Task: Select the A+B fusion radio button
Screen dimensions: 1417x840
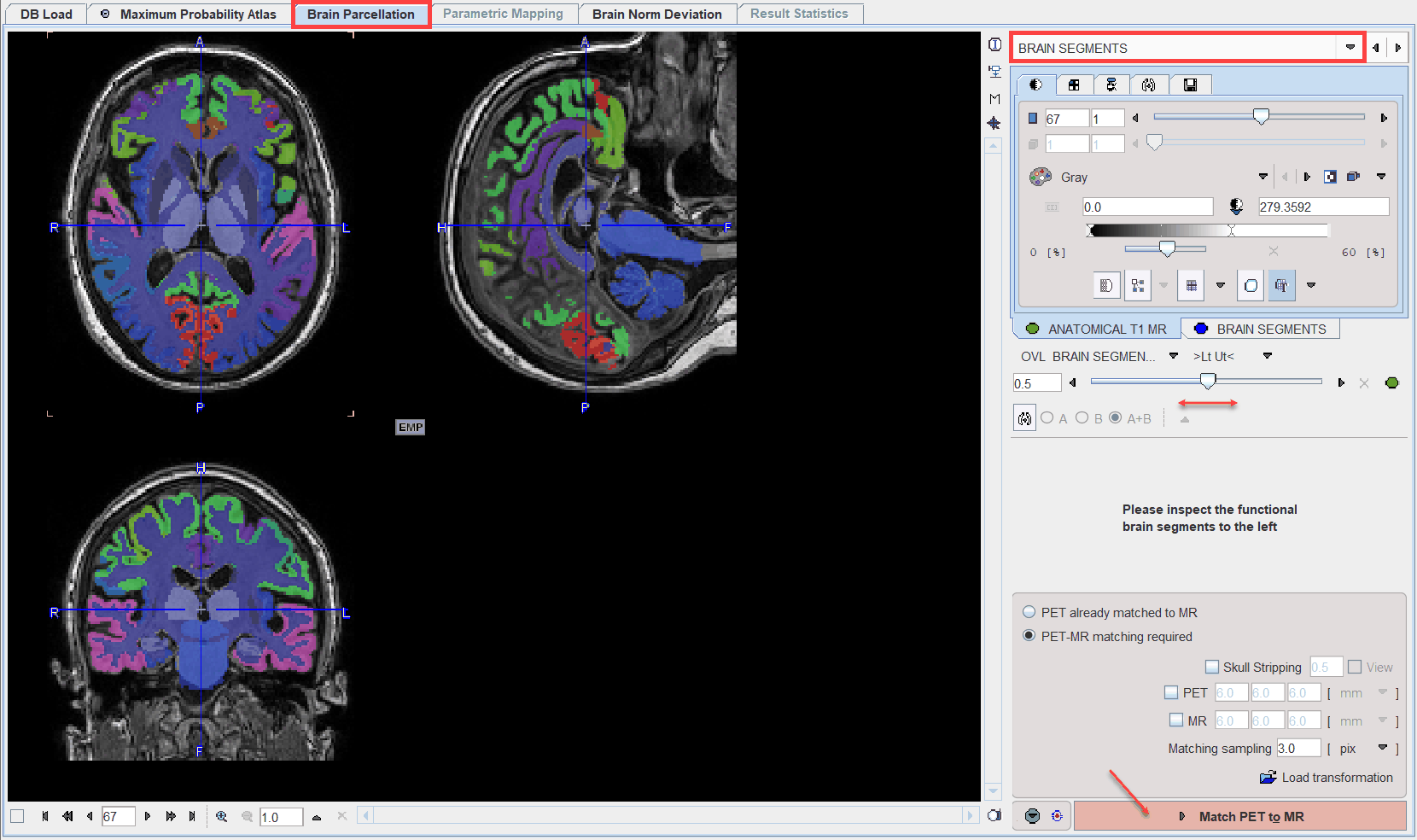Action: pos(1115,417)
